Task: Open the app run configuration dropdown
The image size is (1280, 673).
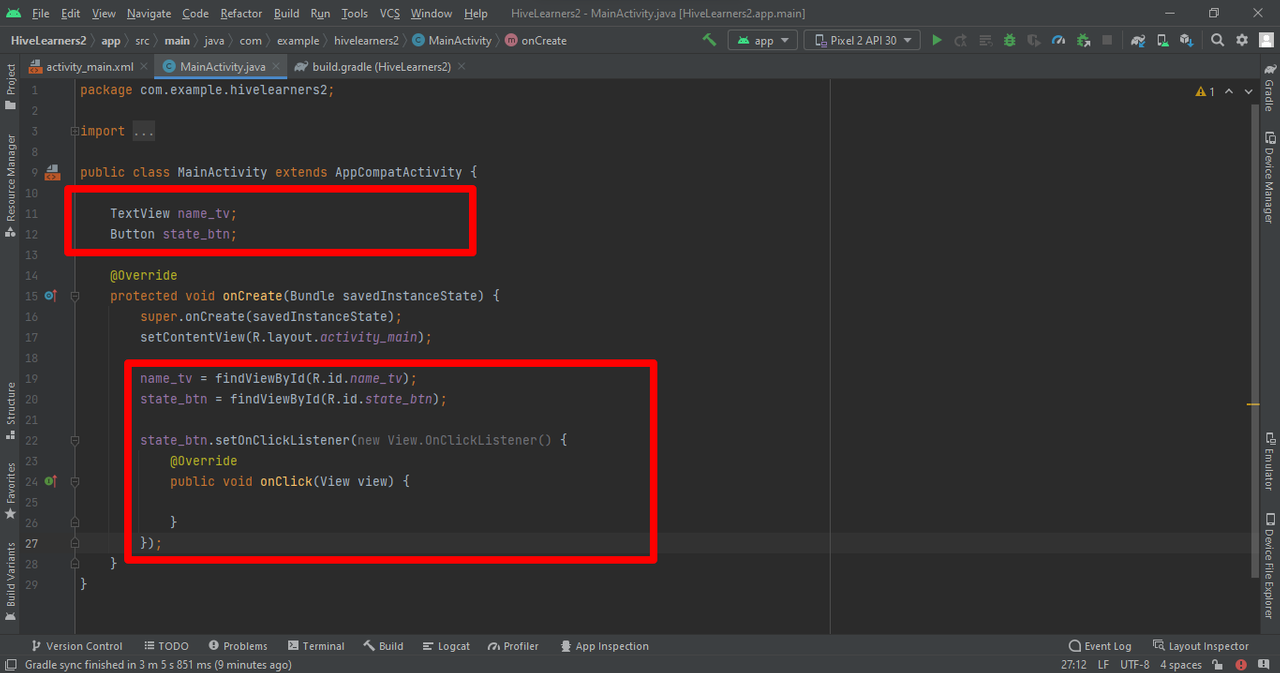Action: click(x=762, y=41)
